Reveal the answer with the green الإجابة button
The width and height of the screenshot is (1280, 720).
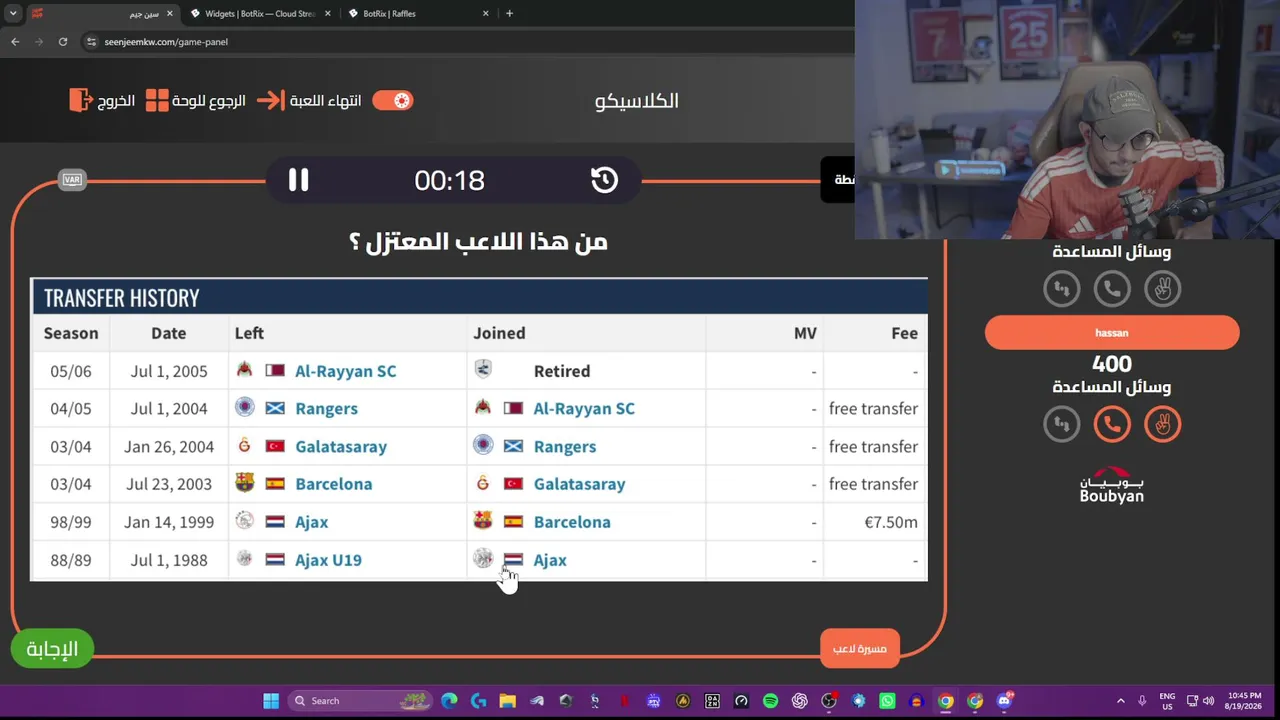tap(52, 649)
